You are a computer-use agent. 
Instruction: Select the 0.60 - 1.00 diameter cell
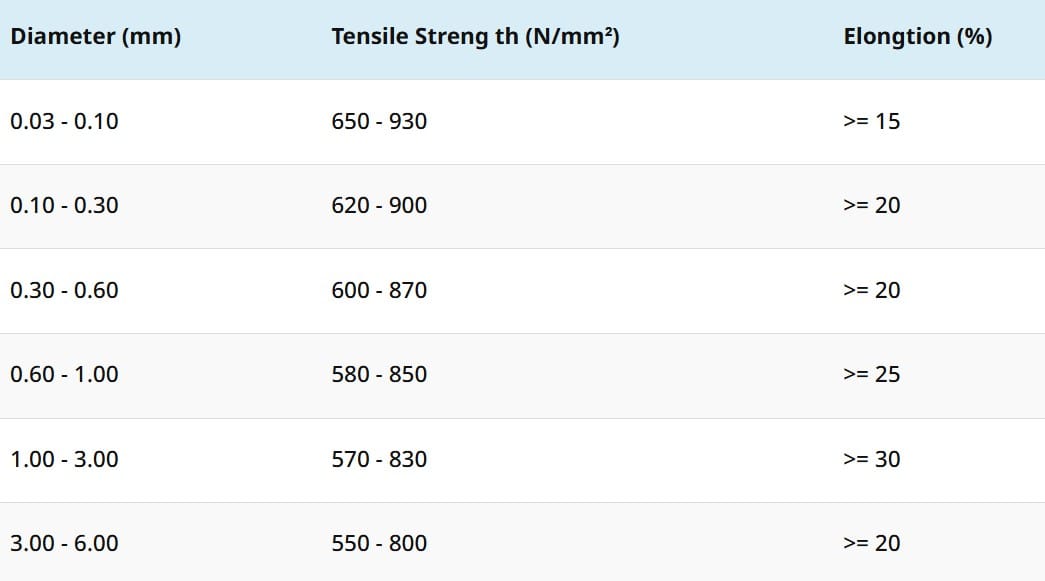pyautogui.click(x=64, y=374)
